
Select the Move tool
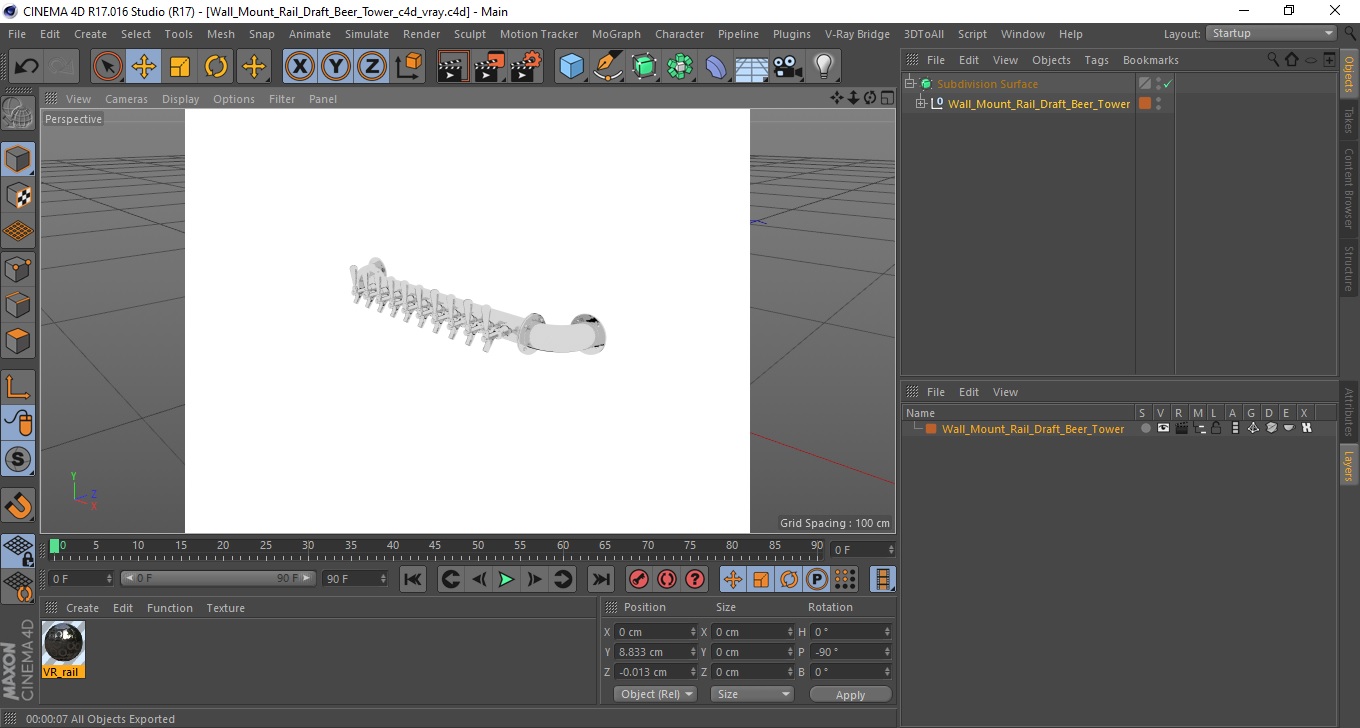click(x=144, y=67)
